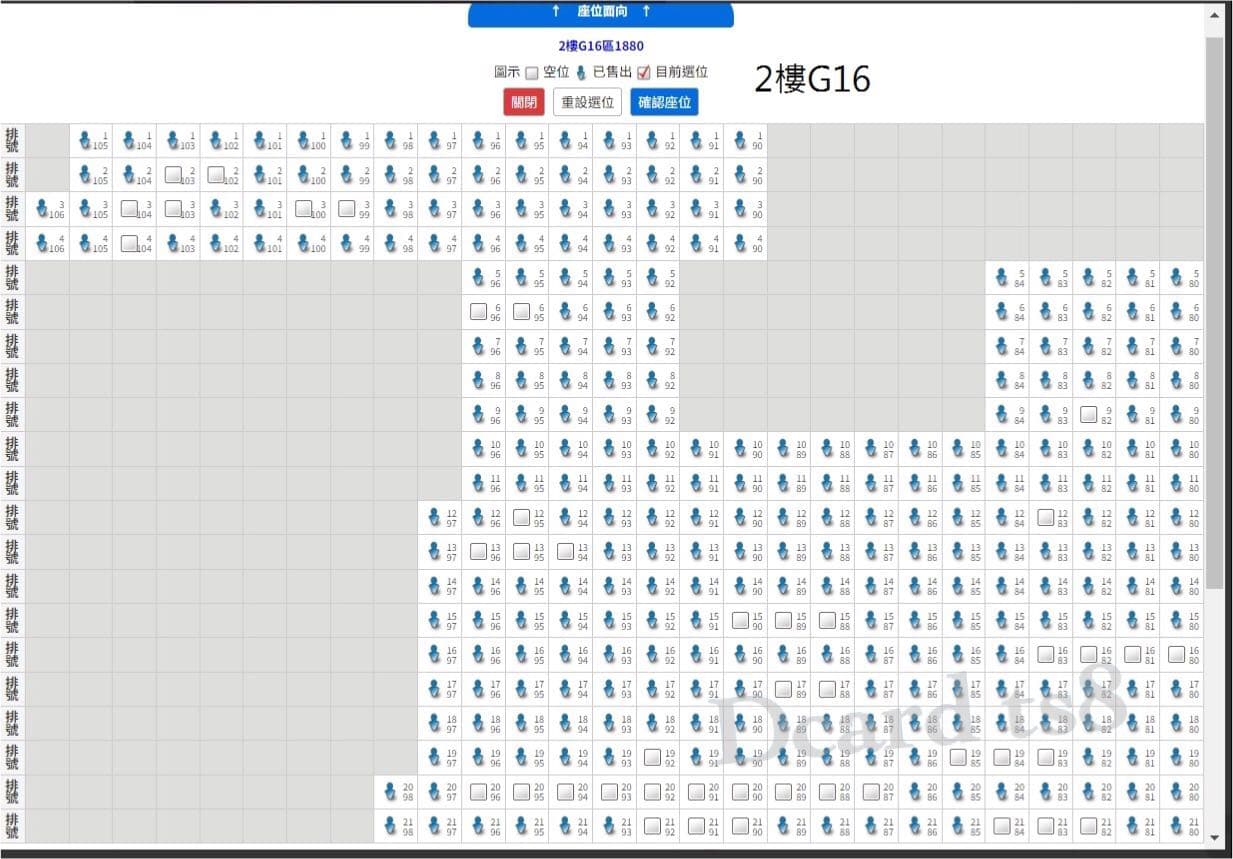Click sold seat row 21 number 81
This screenshot has height=859, width=1233.
coord(1133,825)
